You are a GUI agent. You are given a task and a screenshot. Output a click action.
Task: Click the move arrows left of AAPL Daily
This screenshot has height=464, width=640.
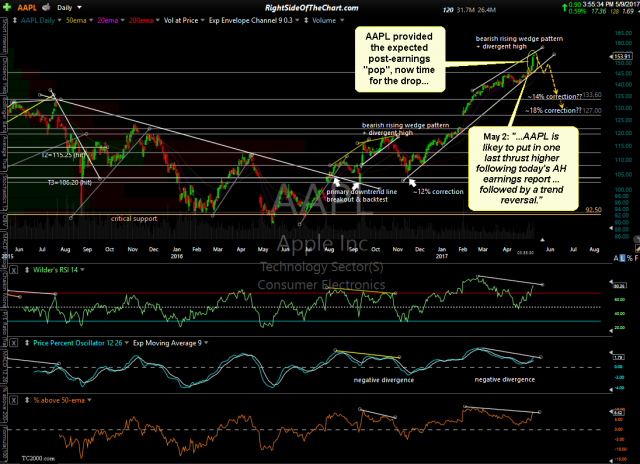pyautogui.click(x=15, y=20)
